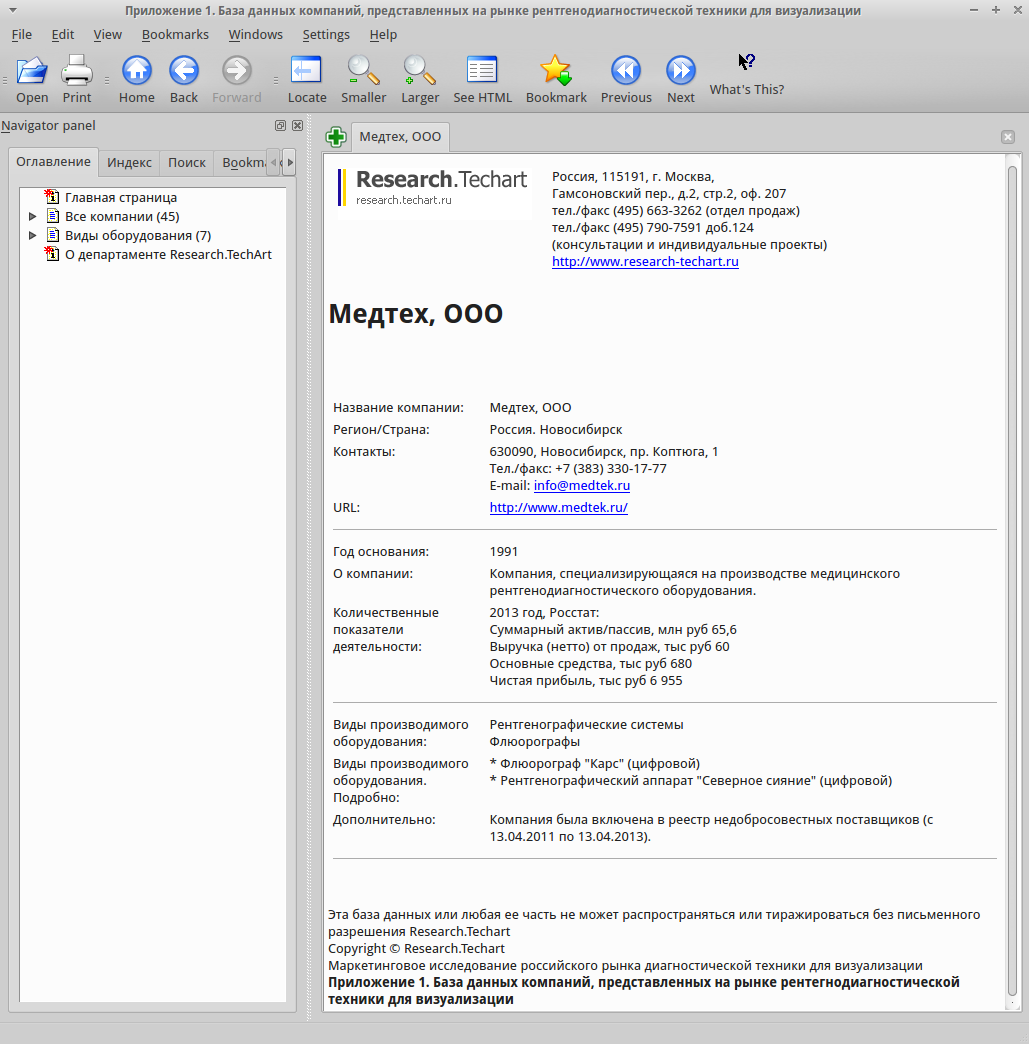This screenshot has height=1044, width=1029.
Task: Open the window menu arrow in the title bar
Action: pyautogui.click(x=13, y=10)
